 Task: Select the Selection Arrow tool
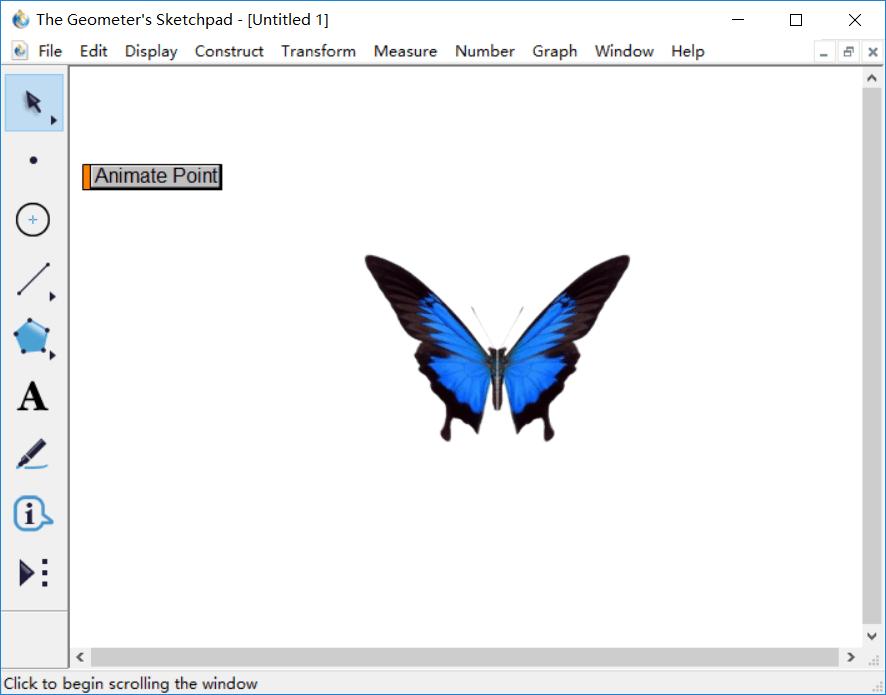pyautogui.click(x=34, y=103)
